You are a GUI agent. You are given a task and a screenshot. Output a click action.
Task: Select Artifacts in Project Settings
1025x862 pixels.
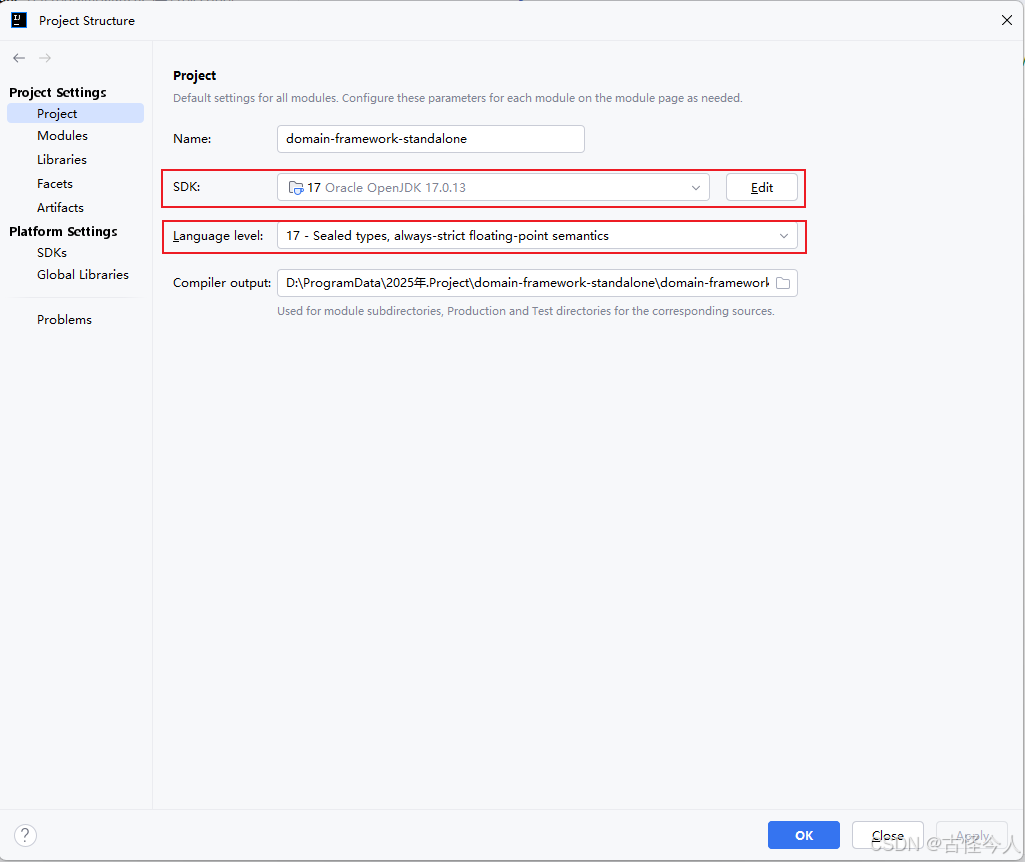point(59,207)
